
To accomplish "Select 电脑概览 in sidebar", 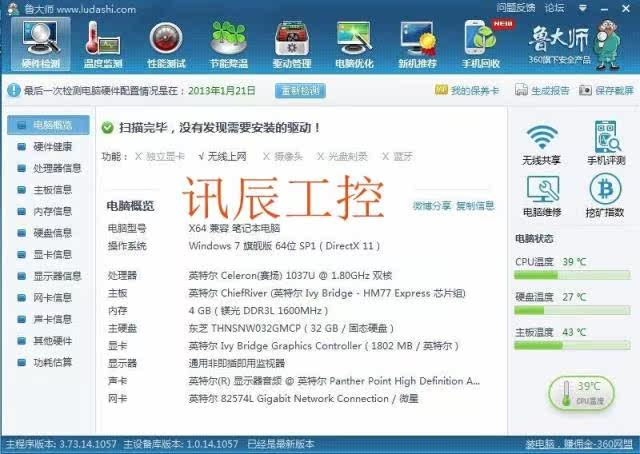I will [48, 125].
